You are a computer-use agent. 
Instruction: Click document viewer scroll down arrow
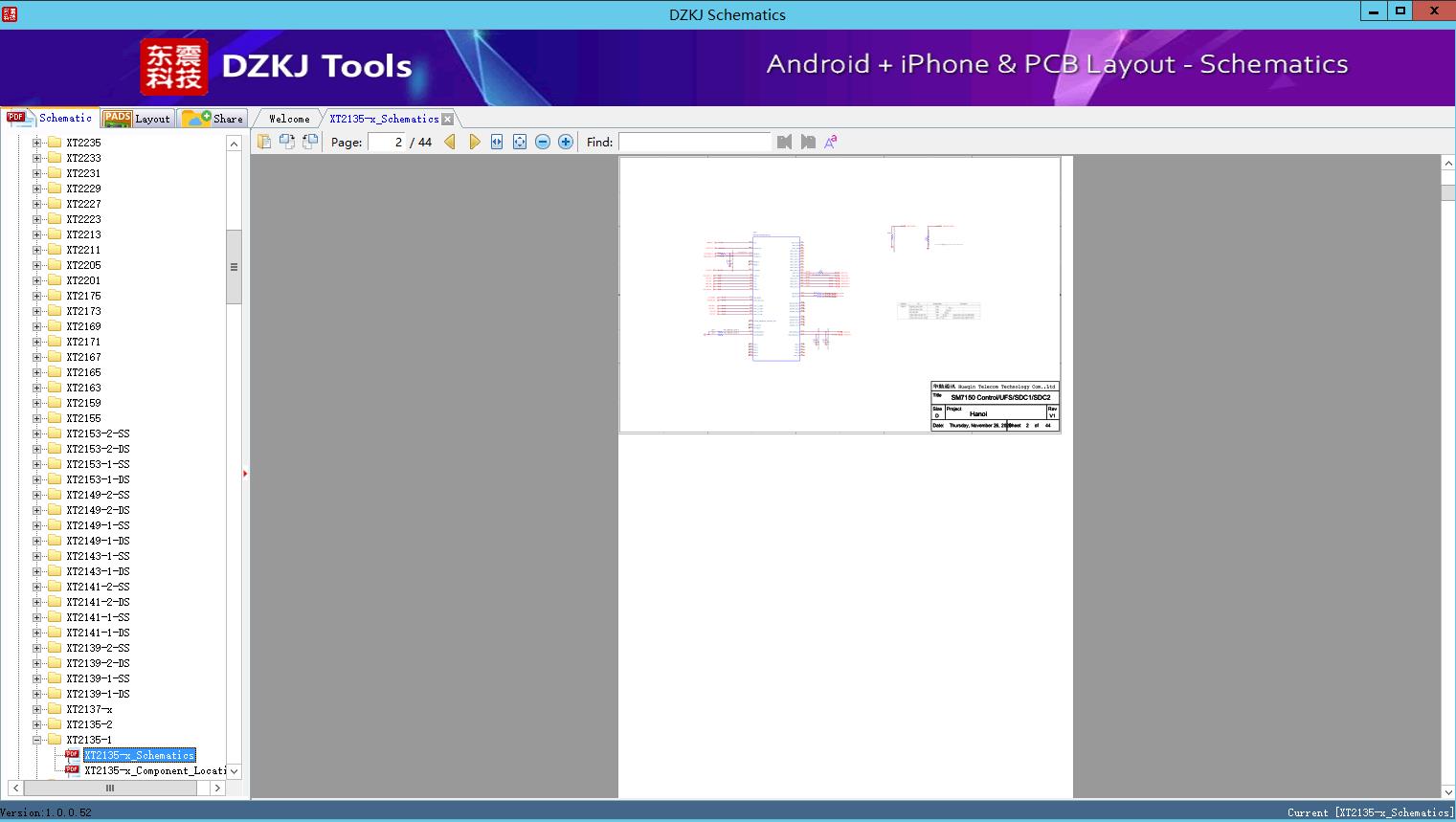tap(1448, 791)
